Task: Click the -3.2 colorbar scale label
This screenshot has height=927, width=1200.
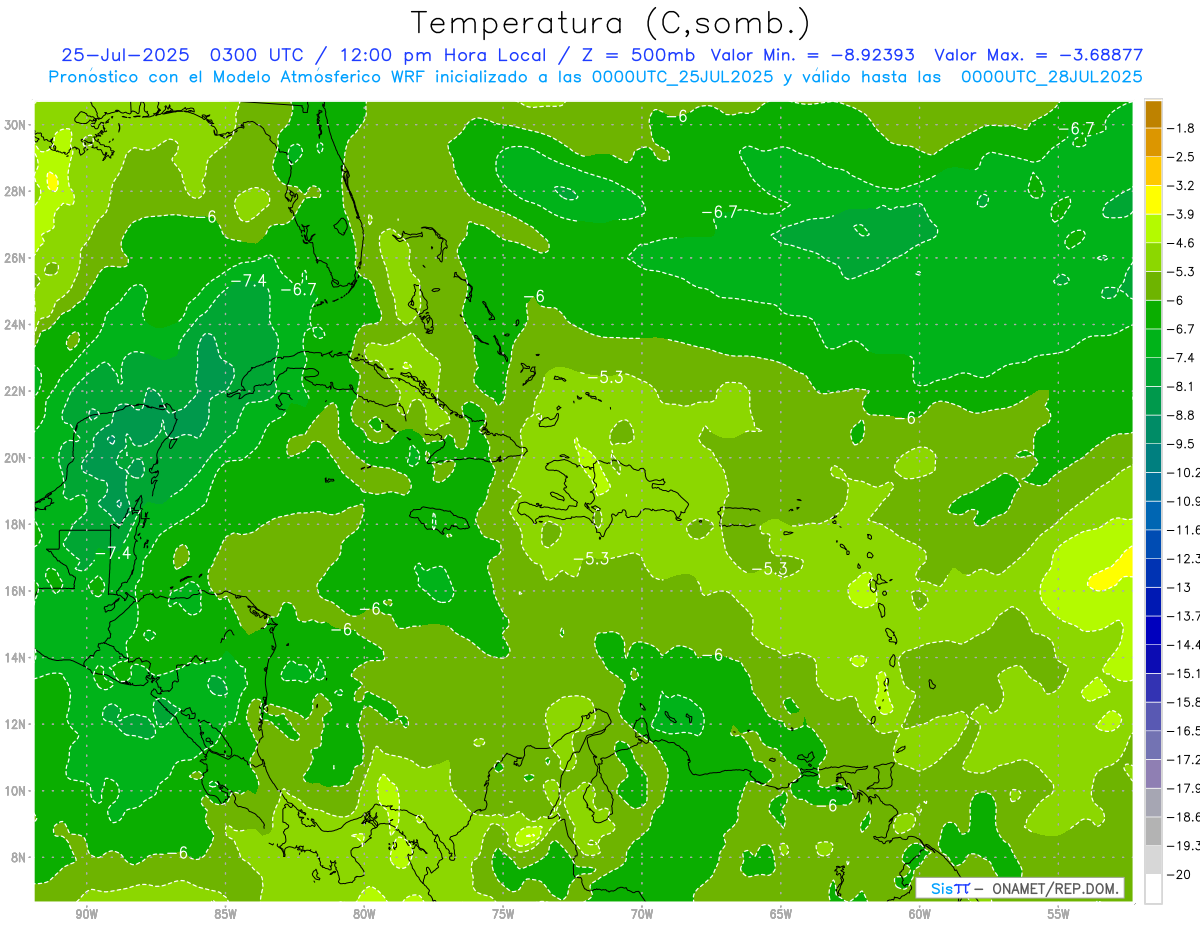Action: coord(1181,186)
